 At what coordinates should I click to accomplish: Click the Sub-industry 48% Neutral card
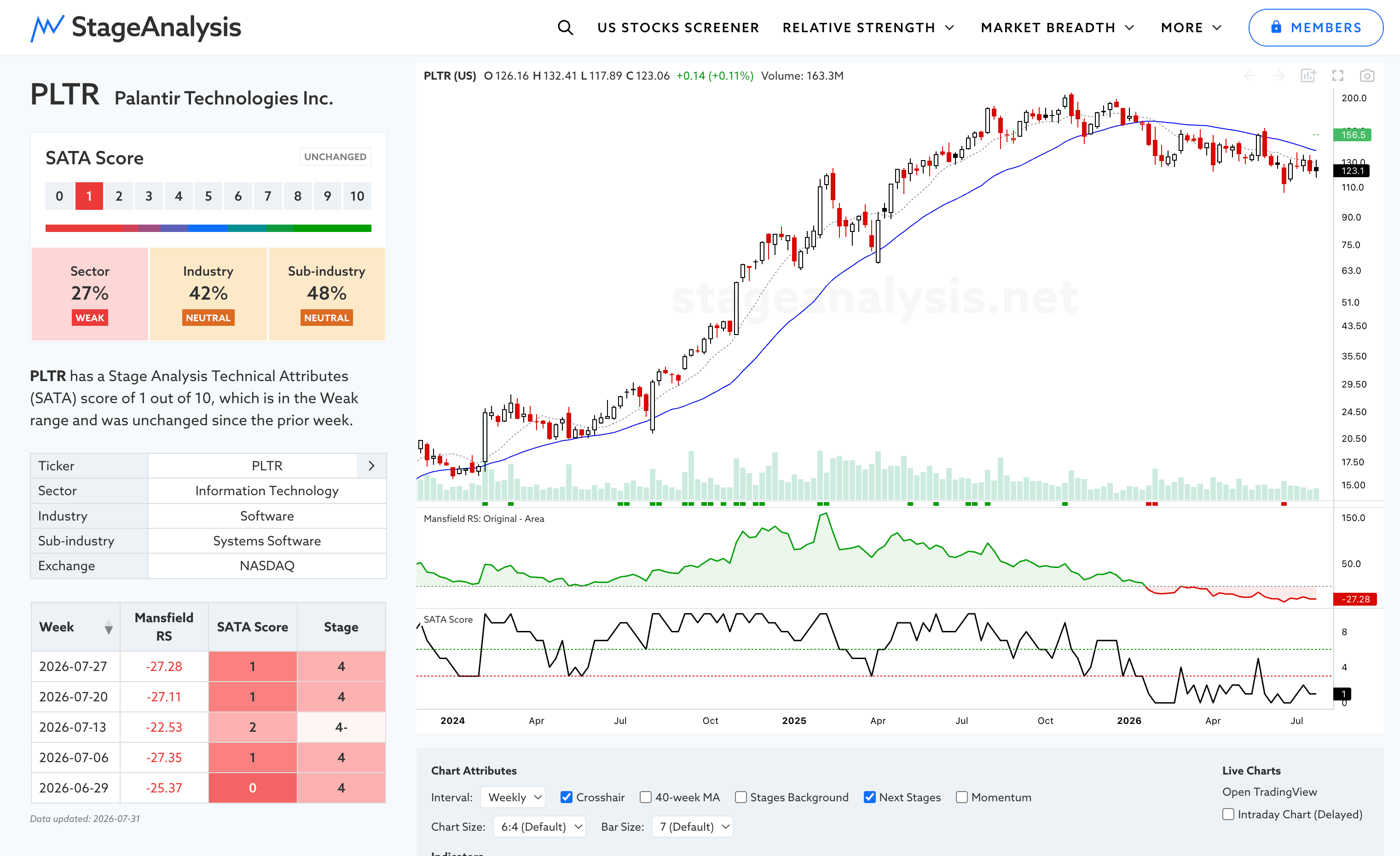(x=327, y=294)
